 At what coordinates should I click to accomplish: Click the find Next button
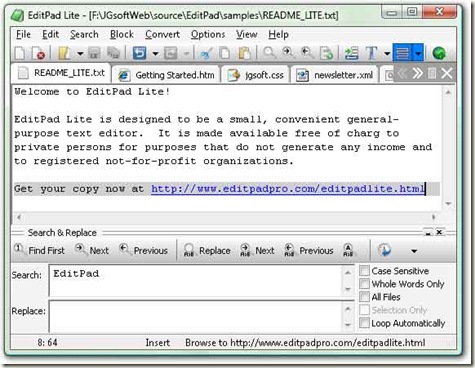tap(92, 250)
